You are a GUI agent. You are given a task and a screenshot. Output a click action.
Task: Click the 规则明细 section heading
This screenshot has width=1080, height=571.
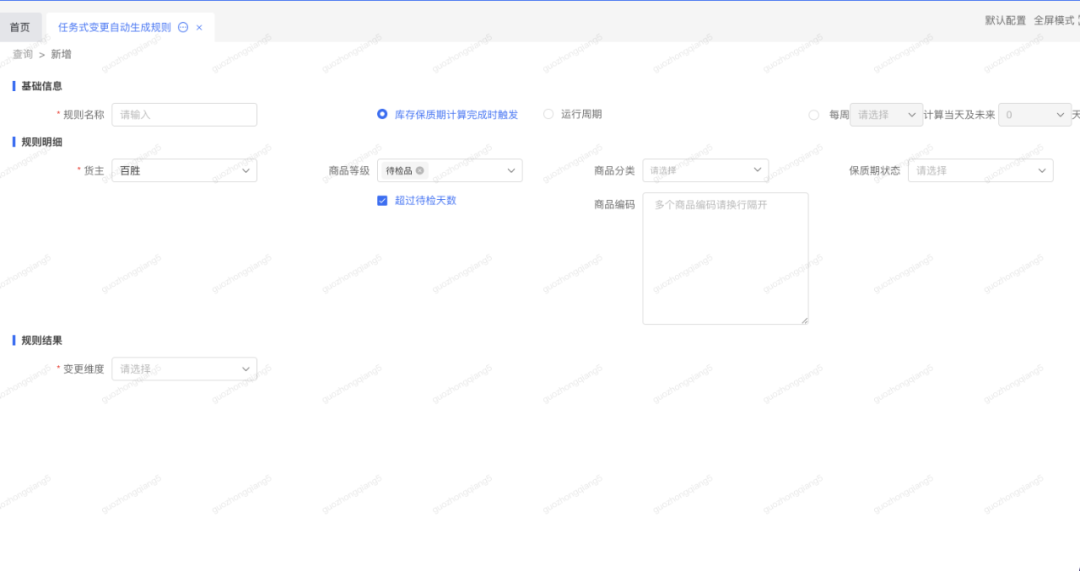tap(42, 142)
